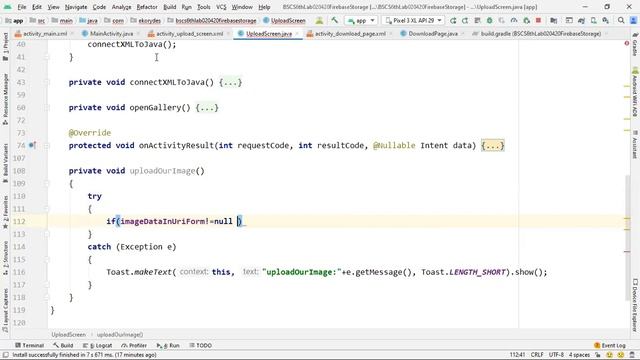
Task: Switch to MainActivity.java tab
Action: coord(107,33)
